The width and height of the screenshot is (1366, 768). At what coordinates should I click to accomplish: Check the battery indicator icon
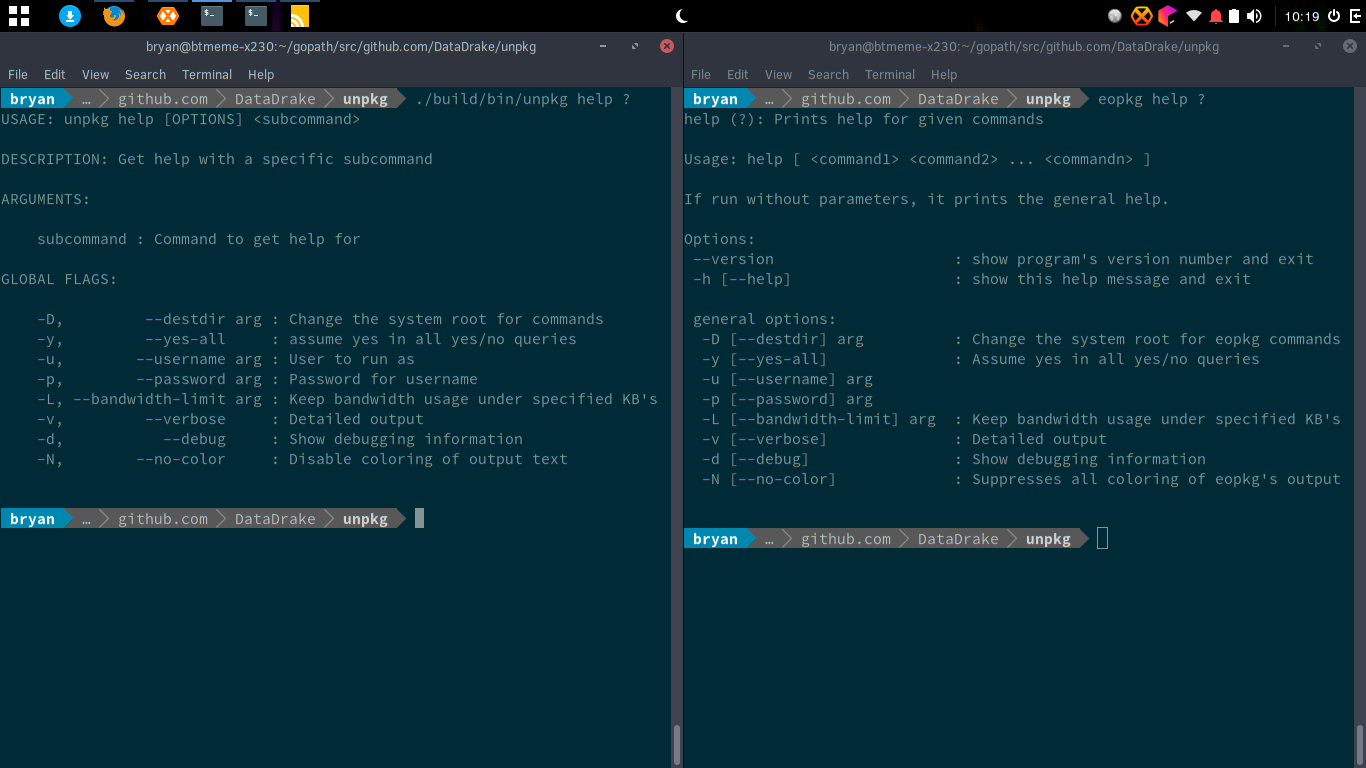point(1234,16)
